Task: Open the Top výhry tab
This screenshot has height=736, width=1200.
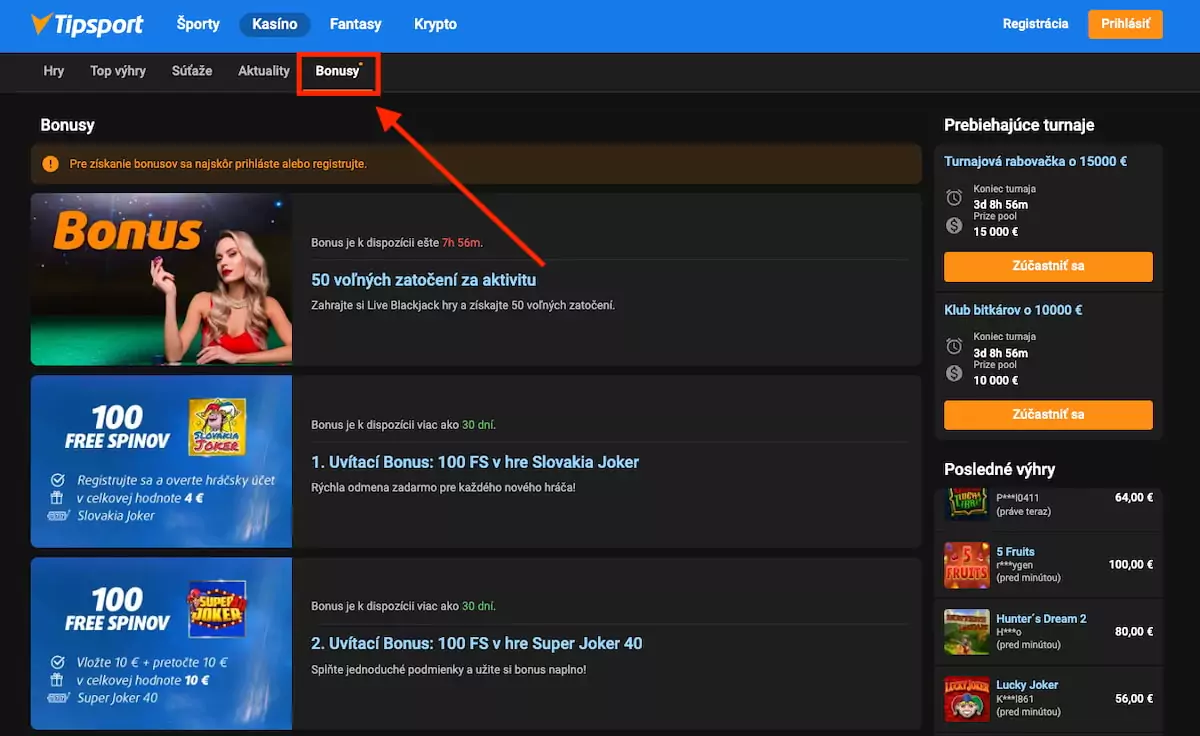Action: [117, 71]
